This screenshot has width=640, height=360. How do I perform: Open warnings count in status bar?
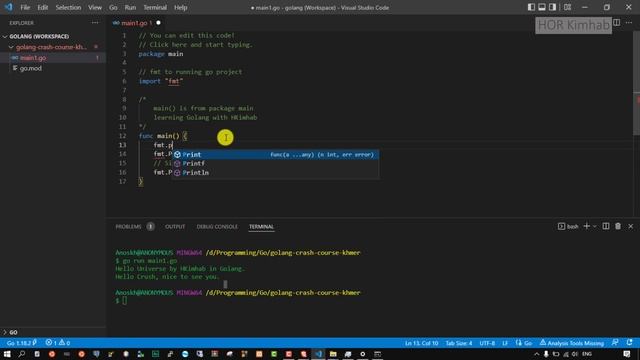pos(64,343)
